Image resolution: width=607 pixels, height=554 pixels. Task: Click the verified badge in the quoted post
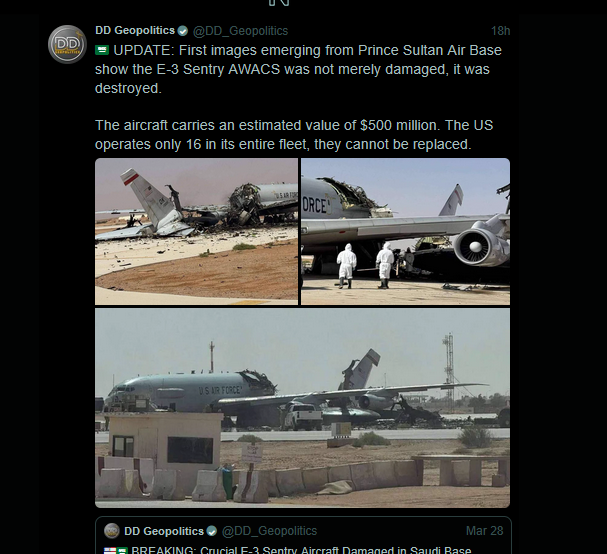coord(211,530)
